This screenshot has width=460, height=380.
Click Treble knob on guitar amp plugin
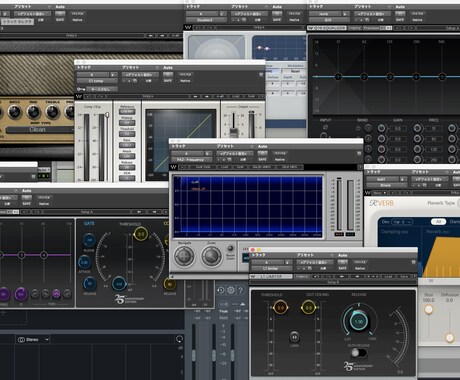tap(52, 112)
